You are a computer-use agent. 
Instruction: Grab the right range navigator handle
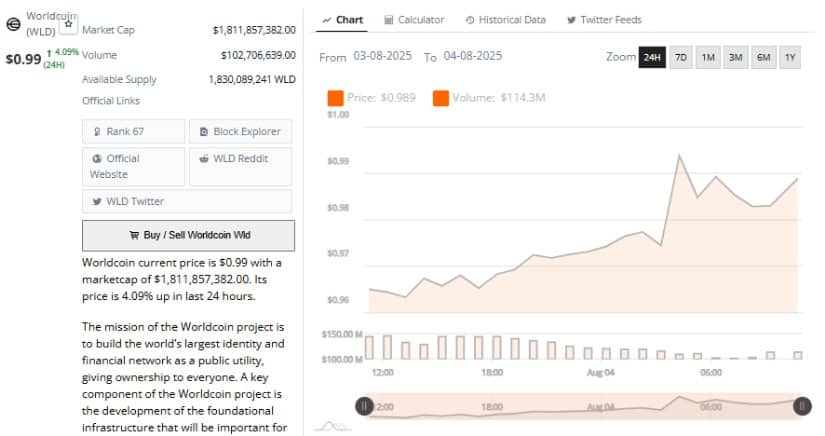tap(802, 406)
